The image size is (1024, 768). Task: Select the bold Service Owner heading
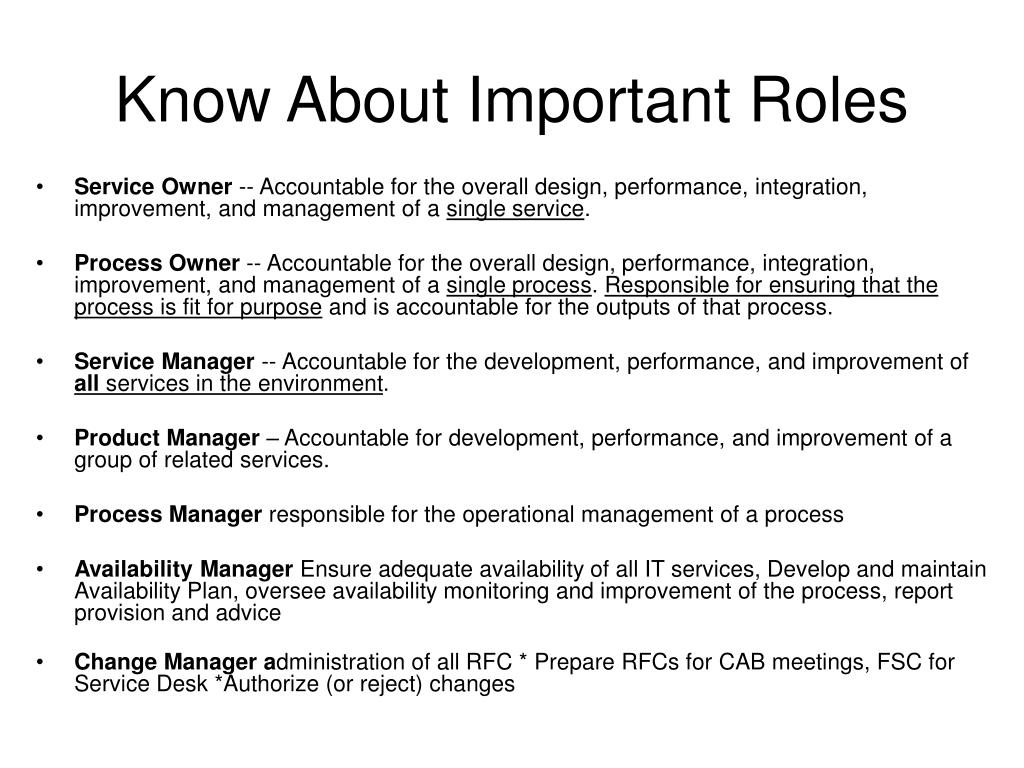(153, 187)
